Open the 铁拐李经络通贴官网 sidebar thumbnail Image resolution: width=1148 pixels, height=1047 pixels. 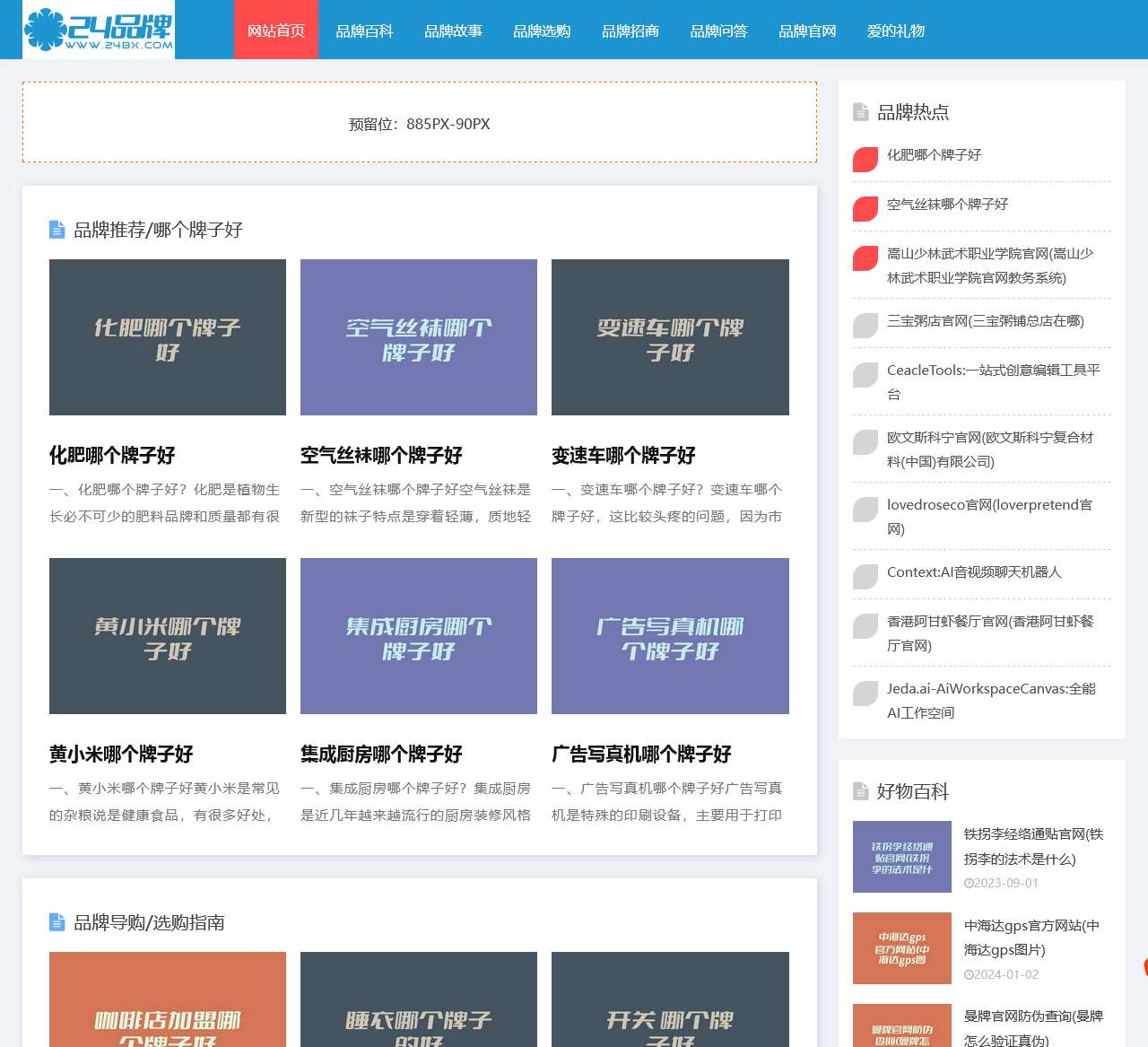coord(902,857)
